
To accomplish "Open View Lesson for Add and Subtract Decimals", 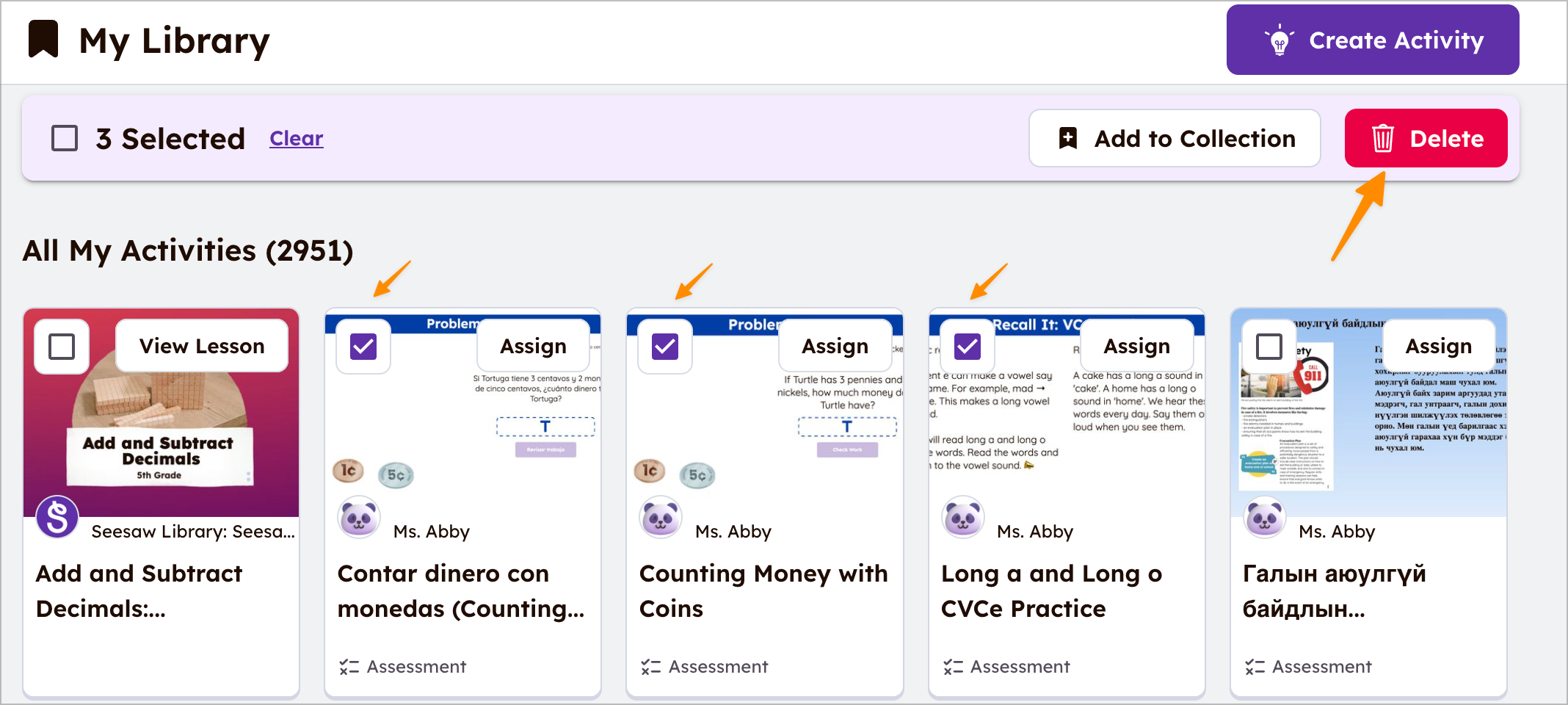I will coord(202,346).
